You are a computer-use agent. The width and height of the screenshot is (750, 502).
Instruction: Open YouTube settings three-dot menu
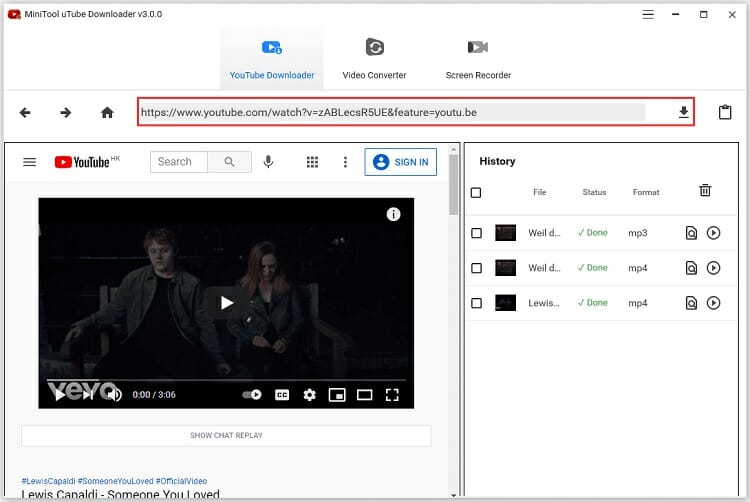coord(345,162)
